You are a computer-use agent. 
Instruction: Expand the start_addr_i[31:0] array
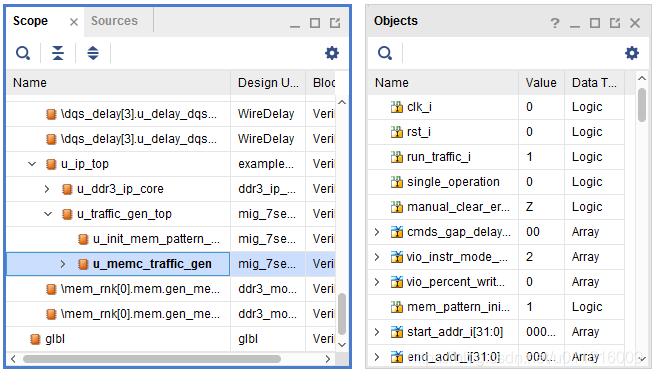(377, 331)
